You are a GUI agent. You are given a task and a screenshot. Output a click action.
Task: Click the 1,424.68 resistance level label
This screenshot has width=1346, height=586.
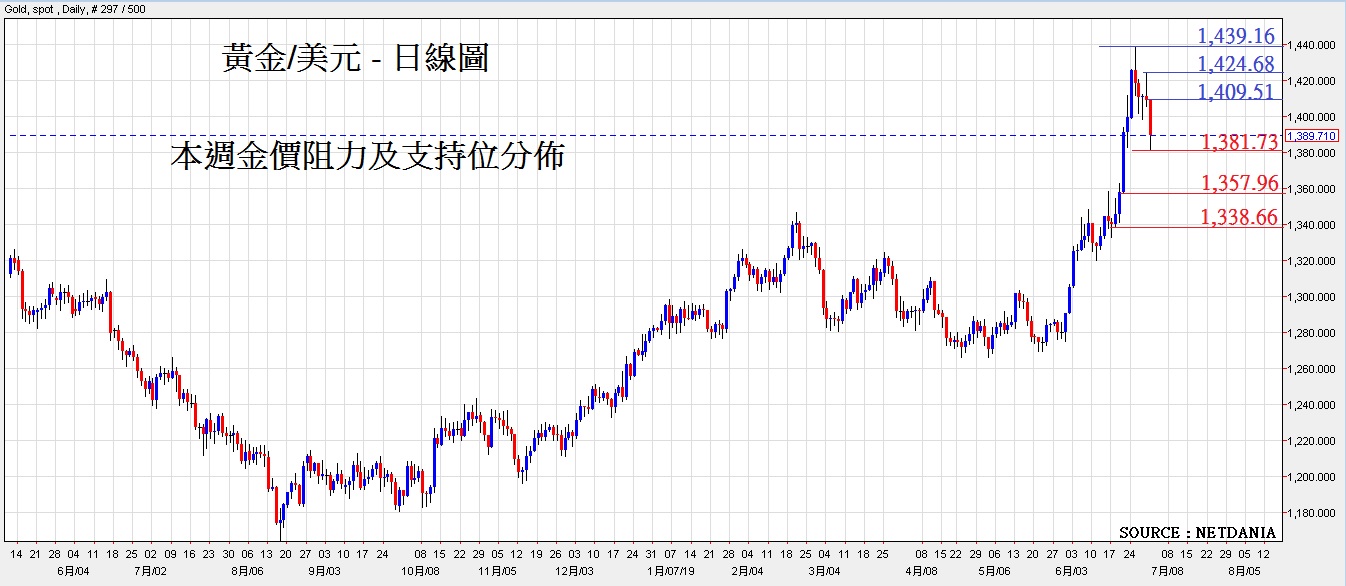point(1236,64)
